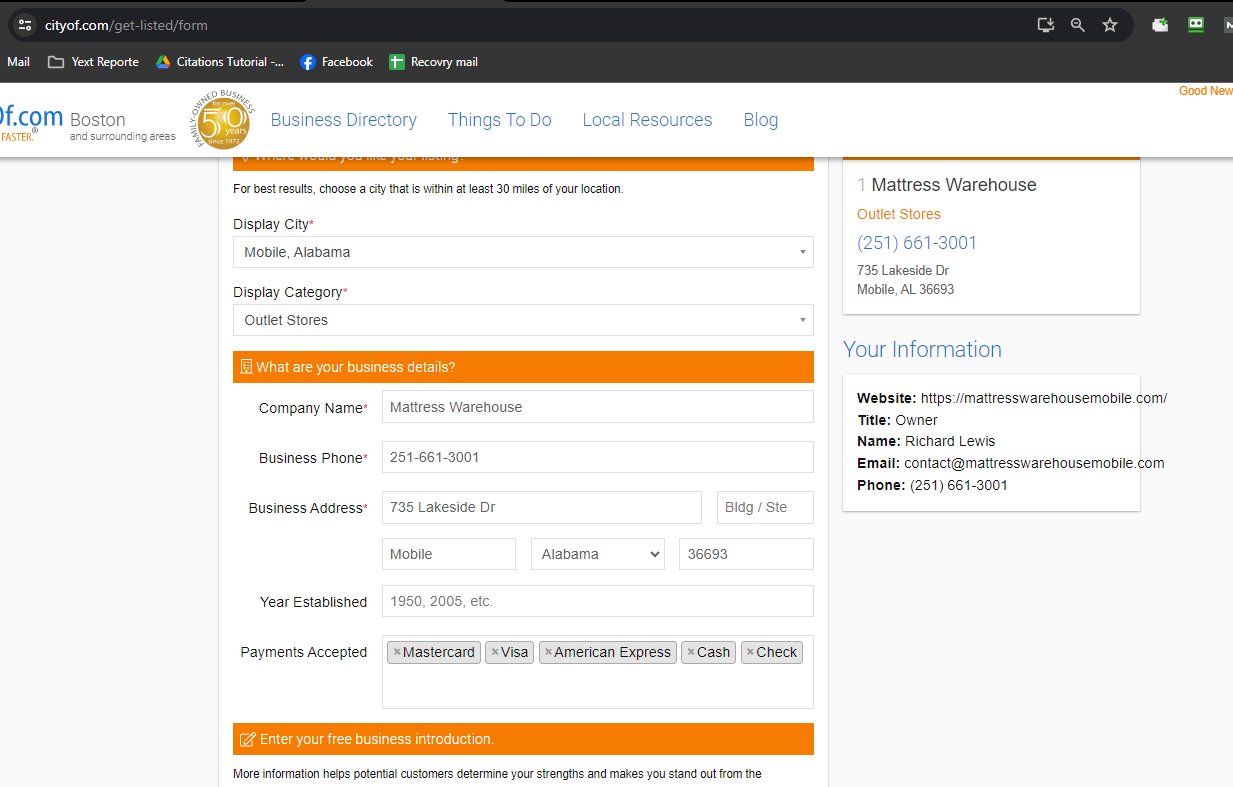Open the Display City dropdown
1233x787 pixels.
pyautogui.click(x=523, y=252)
